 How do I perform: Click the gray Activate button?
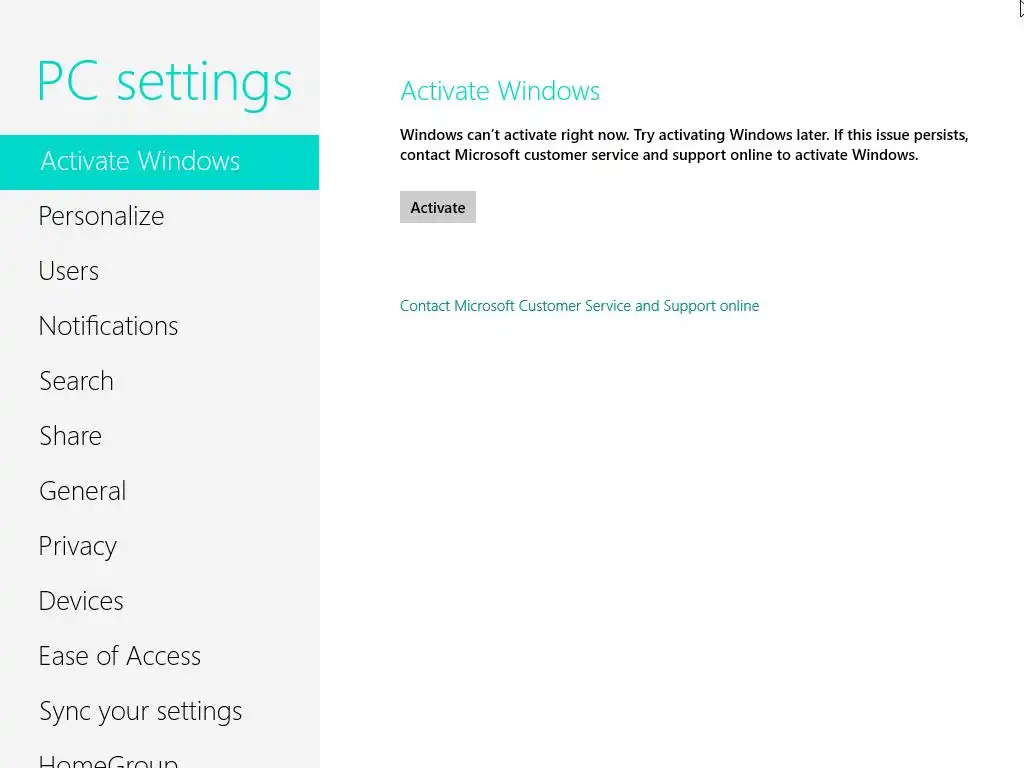tap(438, 207)
